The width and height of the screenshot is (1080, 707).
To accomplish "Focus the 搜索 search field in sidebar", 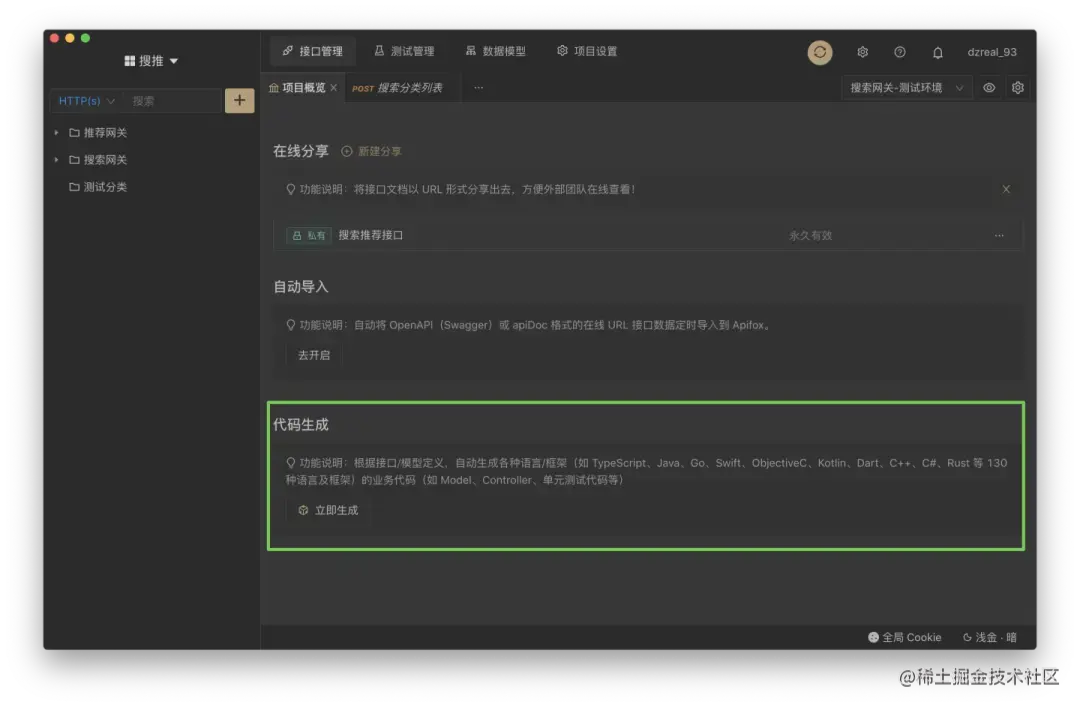I will click(x=172, y=101).
